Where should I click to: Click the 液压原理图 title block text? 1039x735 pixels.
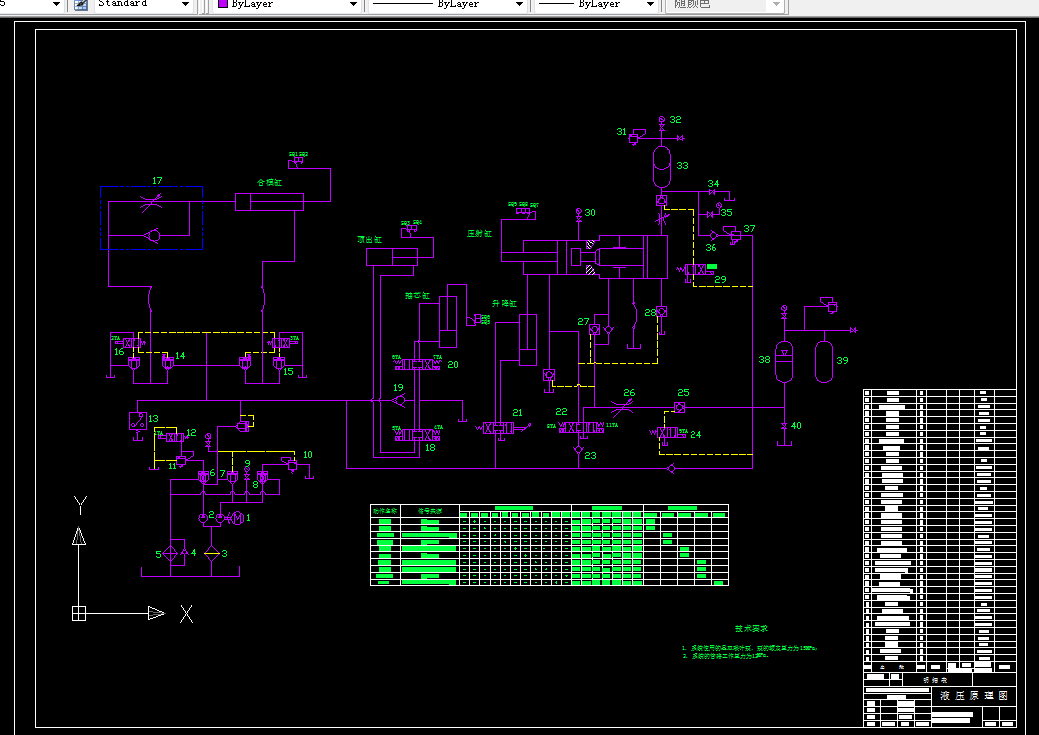(974, 695)
